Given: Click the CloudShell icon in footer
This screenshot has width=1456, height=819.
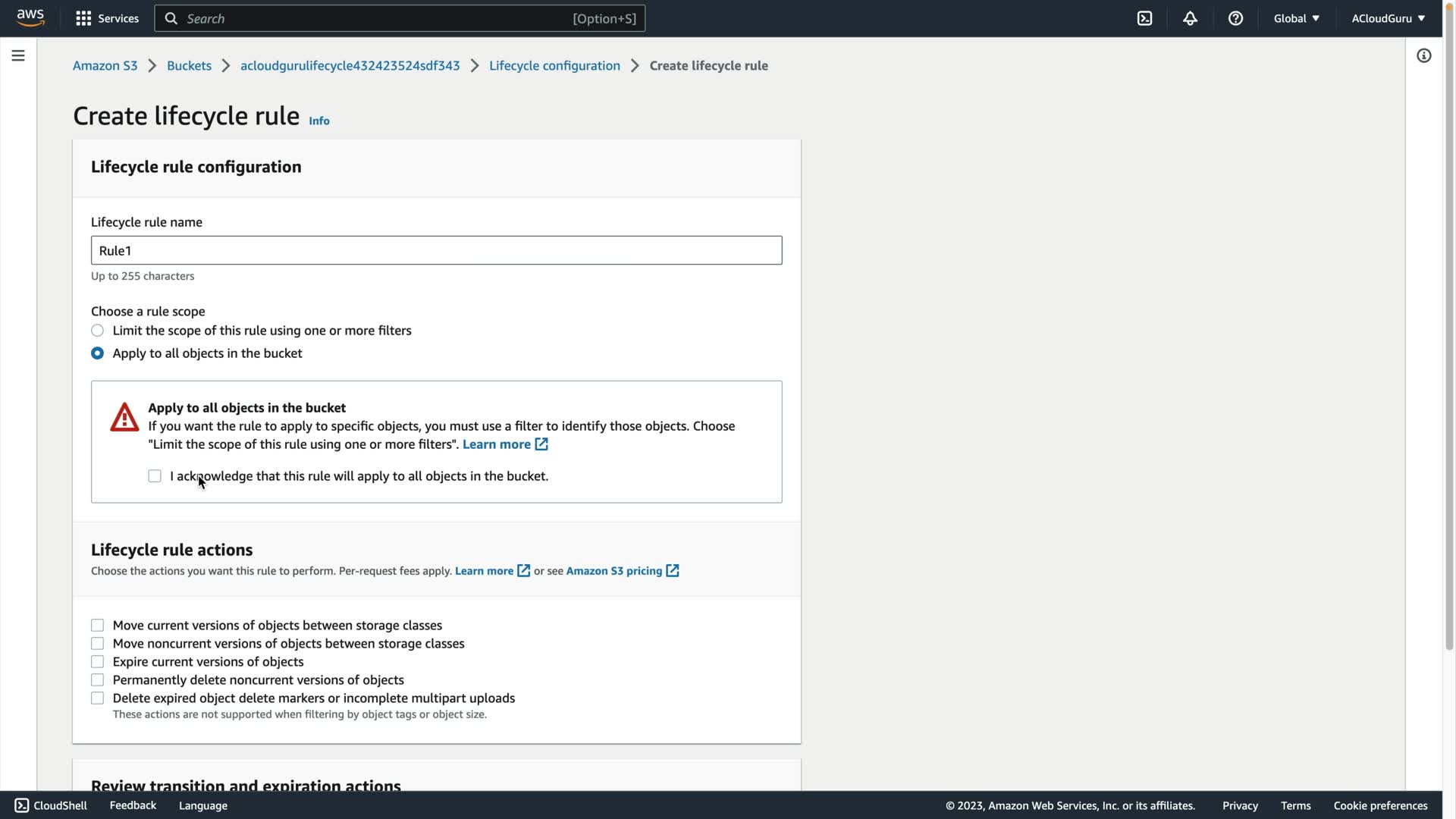Looking at the screenshot, I should coord(22,805).
